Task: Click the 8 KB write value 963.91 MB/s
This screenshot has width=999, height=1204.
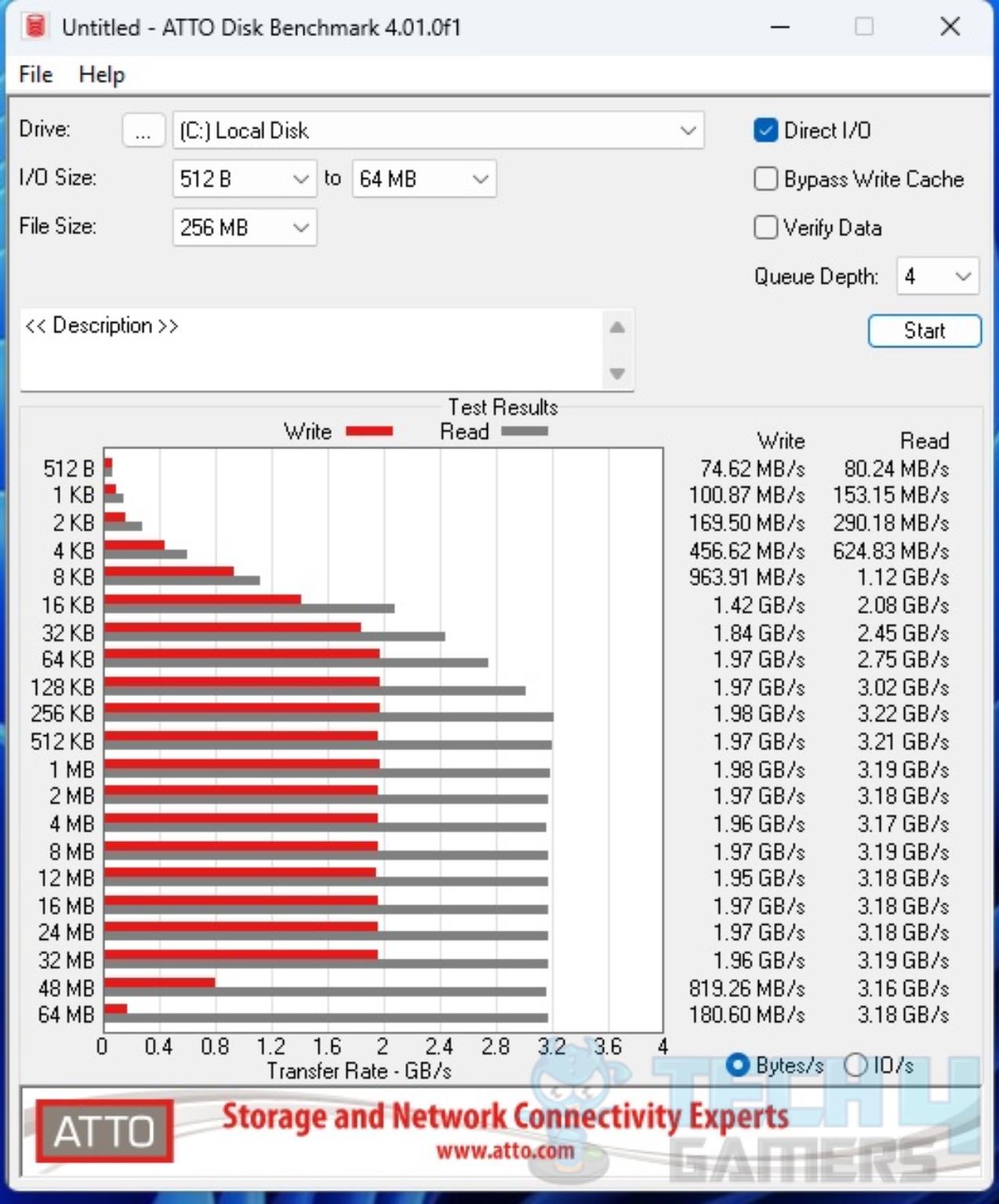Action: tap(747, 578)
